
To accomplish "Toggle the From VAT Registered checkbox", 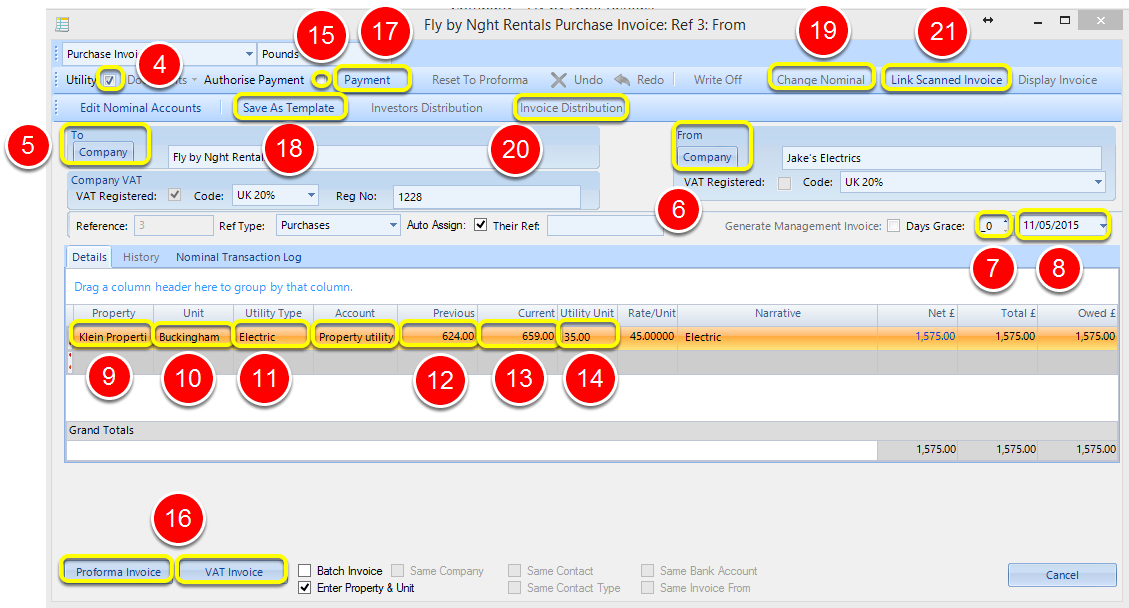I will (784, 183).
